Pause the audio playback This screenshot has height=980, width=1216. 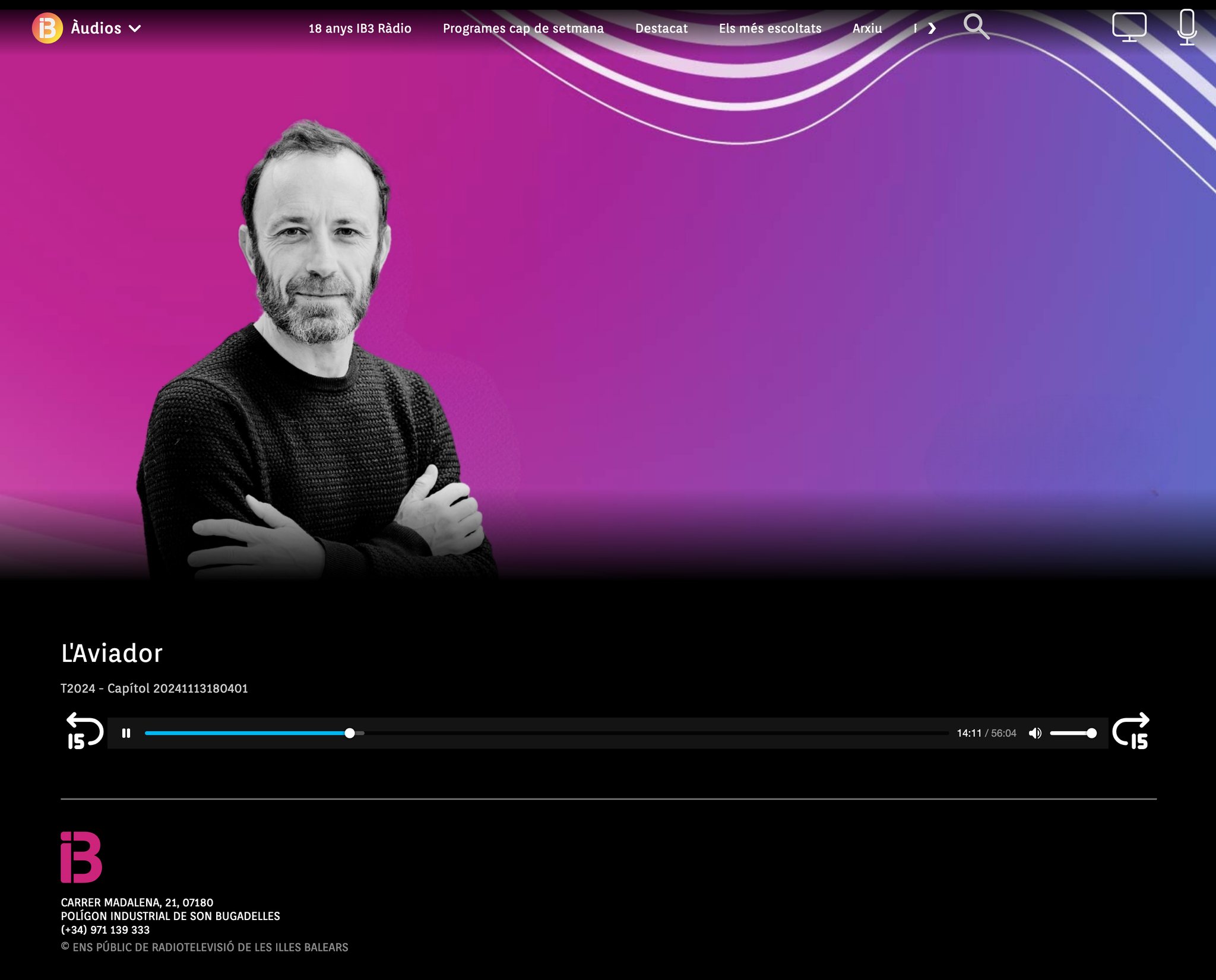pyautogui.click(x=126, y=733)
